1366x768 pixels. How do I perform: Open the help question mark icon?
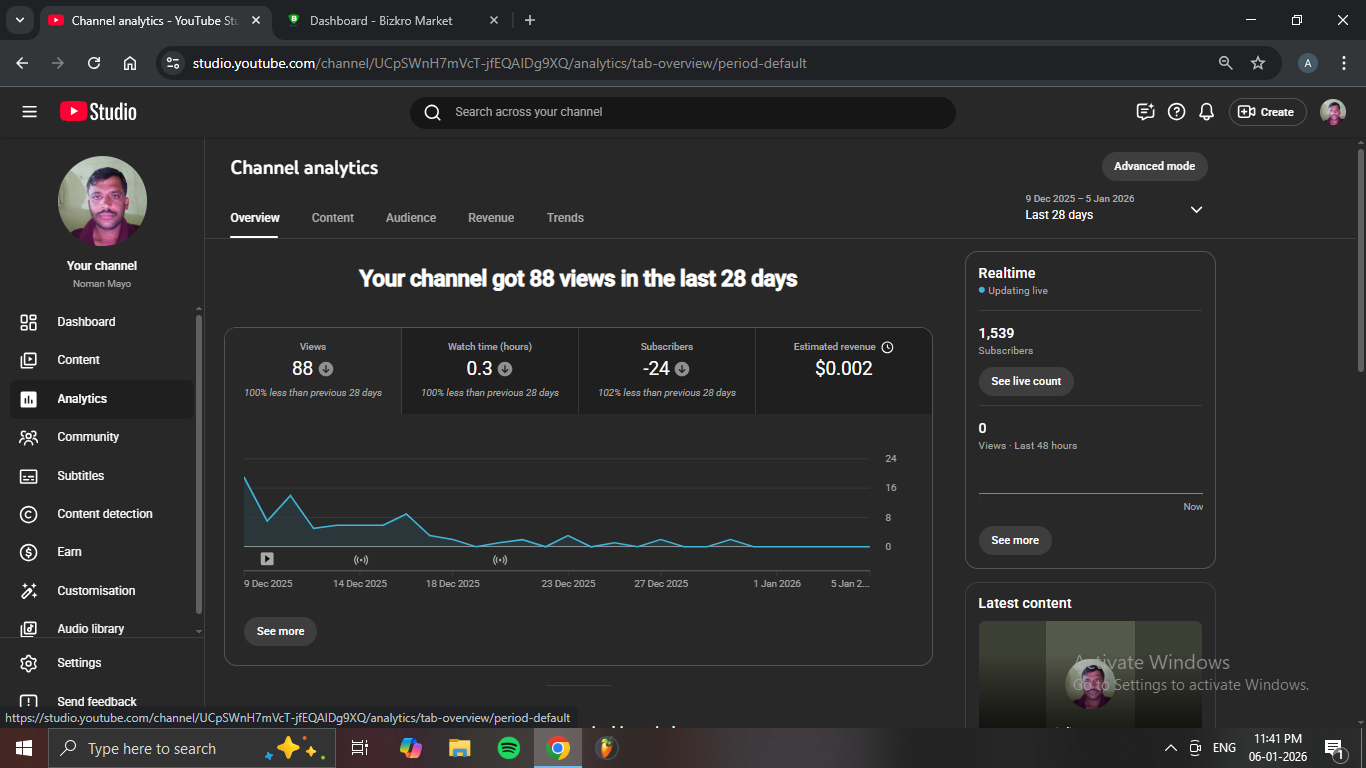coord(1177,112)
